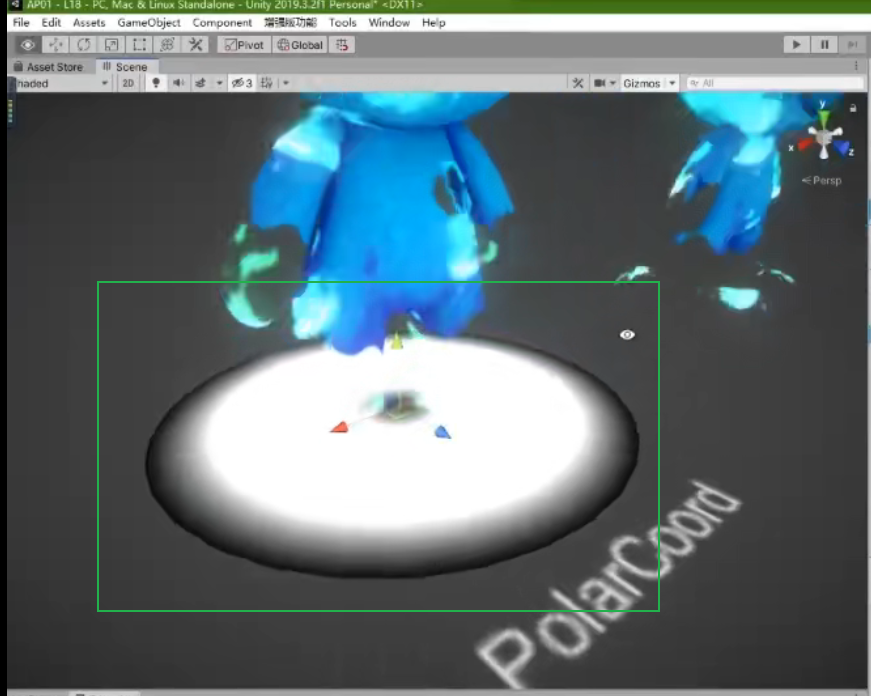Open the Window menu
The width and height of the screenshot is (871, 696).
389,23
